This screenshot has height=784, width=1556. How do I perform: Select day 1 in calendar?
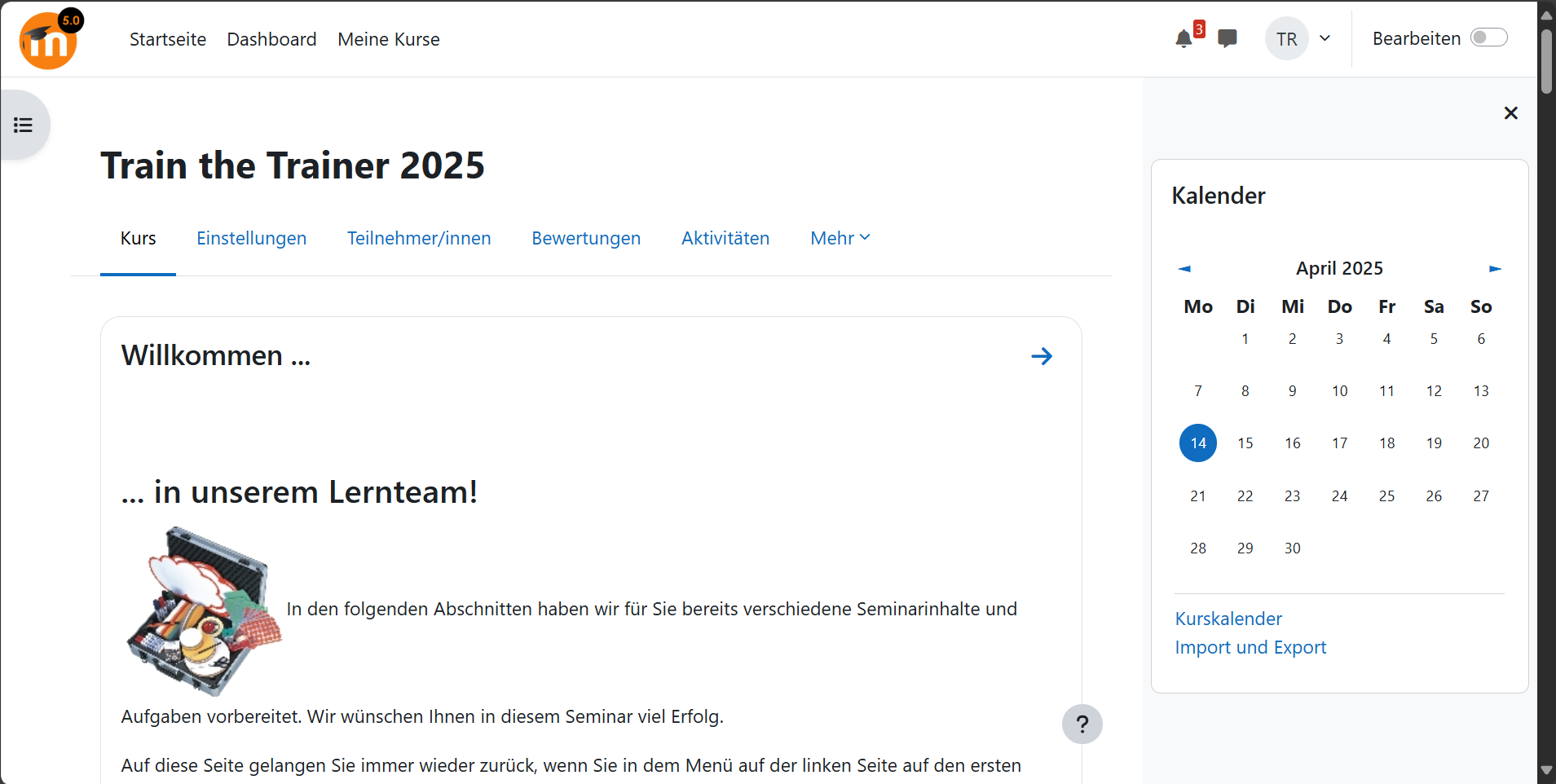[1245, 339]
